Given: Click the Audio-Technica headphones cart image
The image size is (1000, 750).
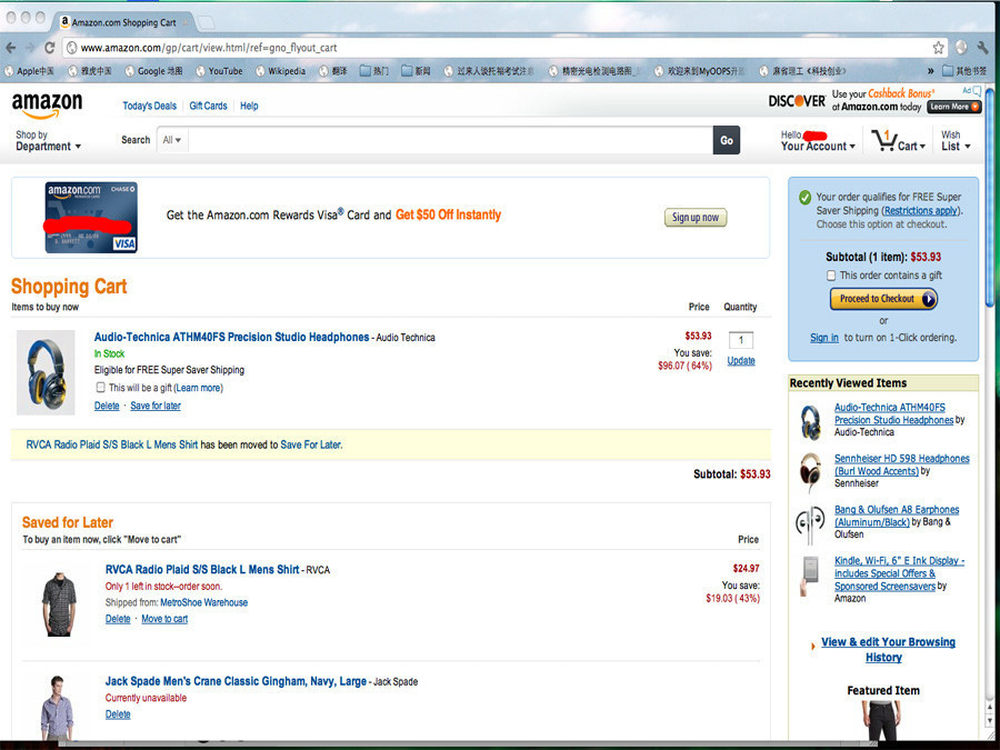Looking at the screenshot, I should (46, 372).
